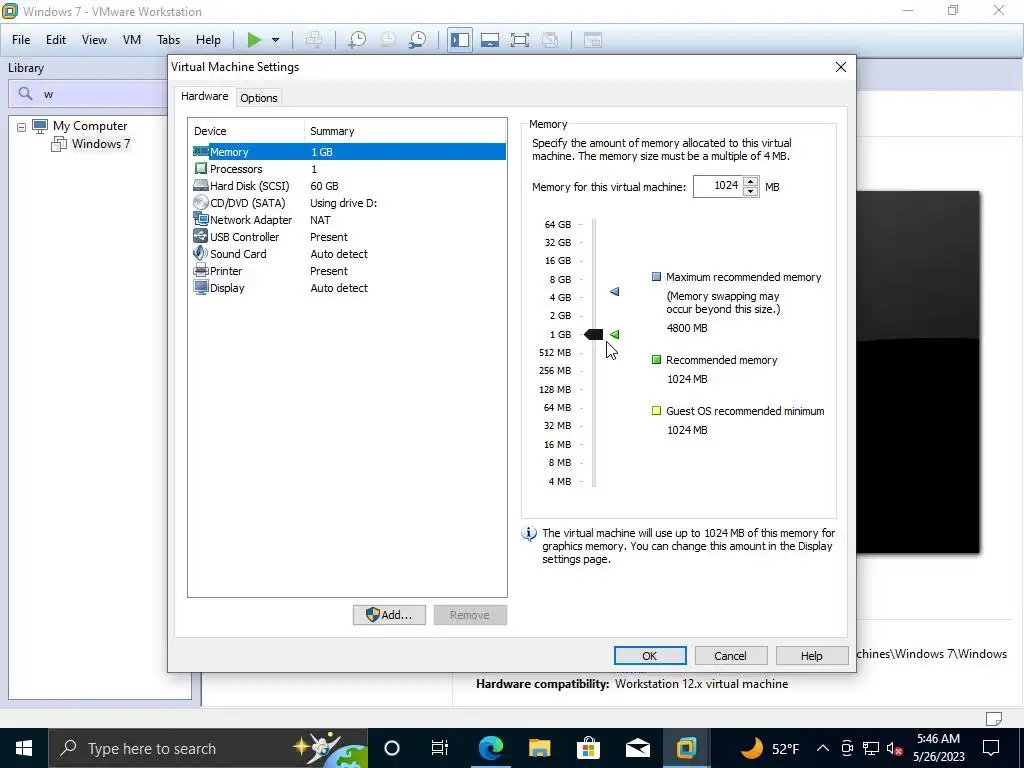Image resolution: width=1024 pixels, height=768 pixels.
Task: Select the Display device
Action: [x=349, y=287]
